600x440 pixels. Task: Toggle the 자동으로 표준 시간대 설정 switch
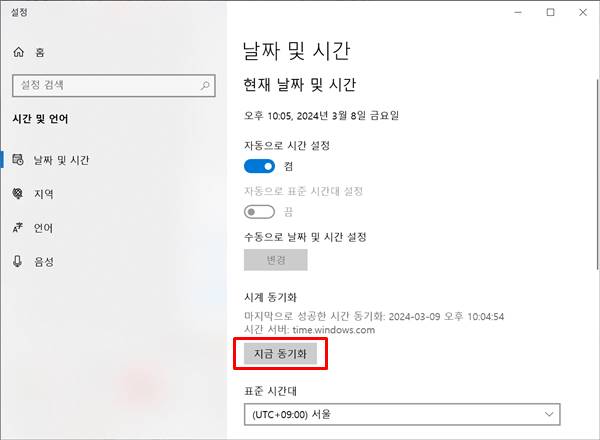click(x=259, y=212)
